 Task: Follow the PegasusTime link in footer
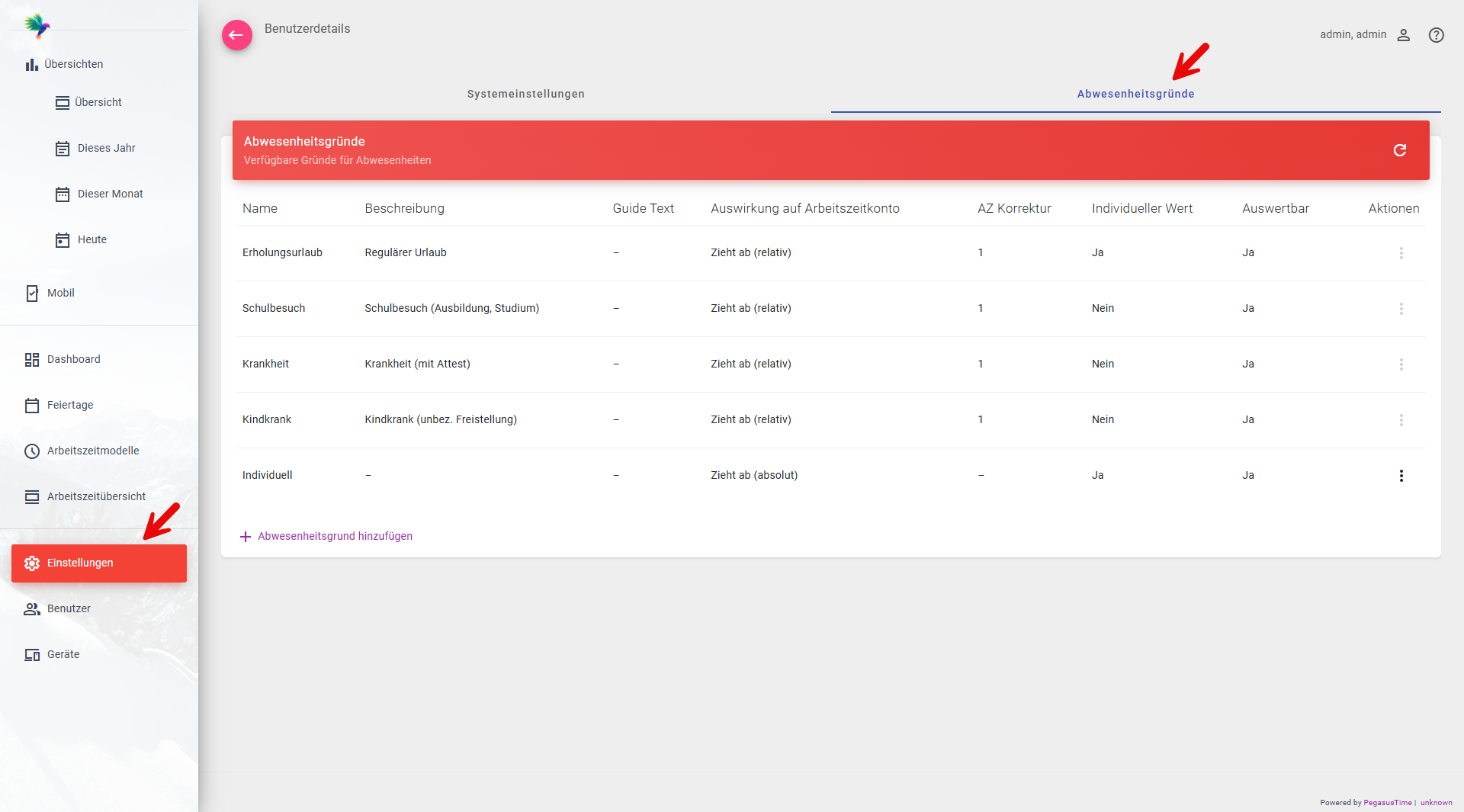(1387, 803)
